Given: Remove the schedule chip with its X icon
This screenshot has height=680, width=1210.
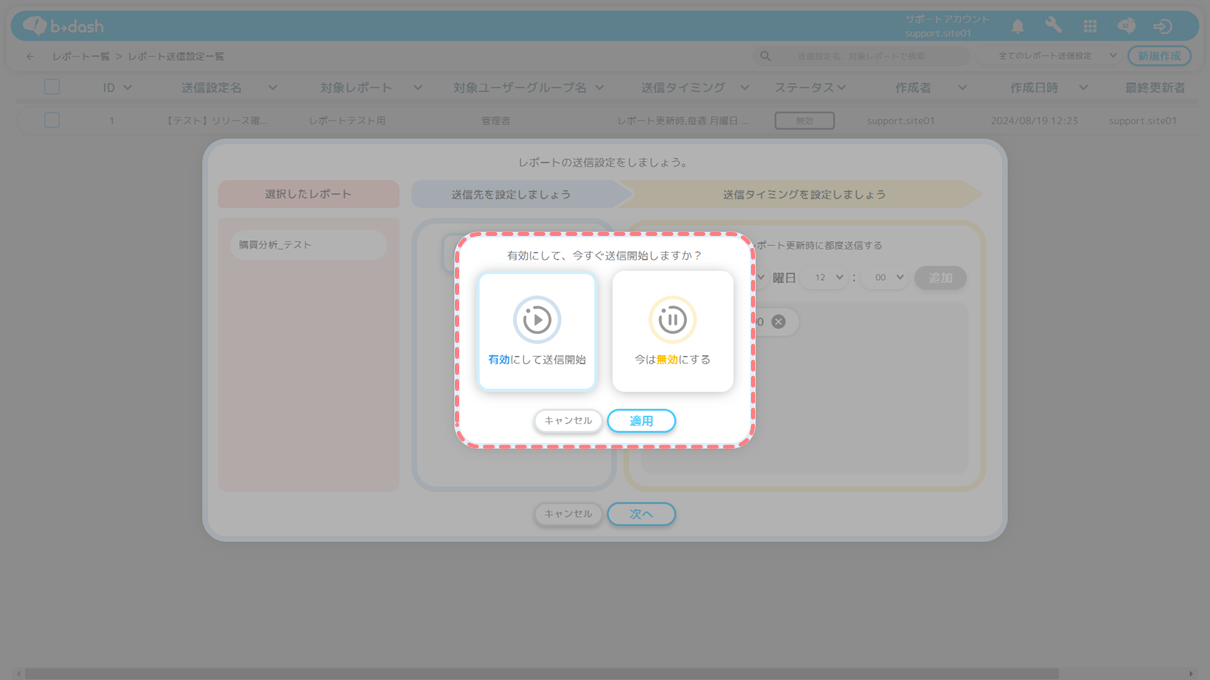Looking at the screenshot, I should click(778, 322).
